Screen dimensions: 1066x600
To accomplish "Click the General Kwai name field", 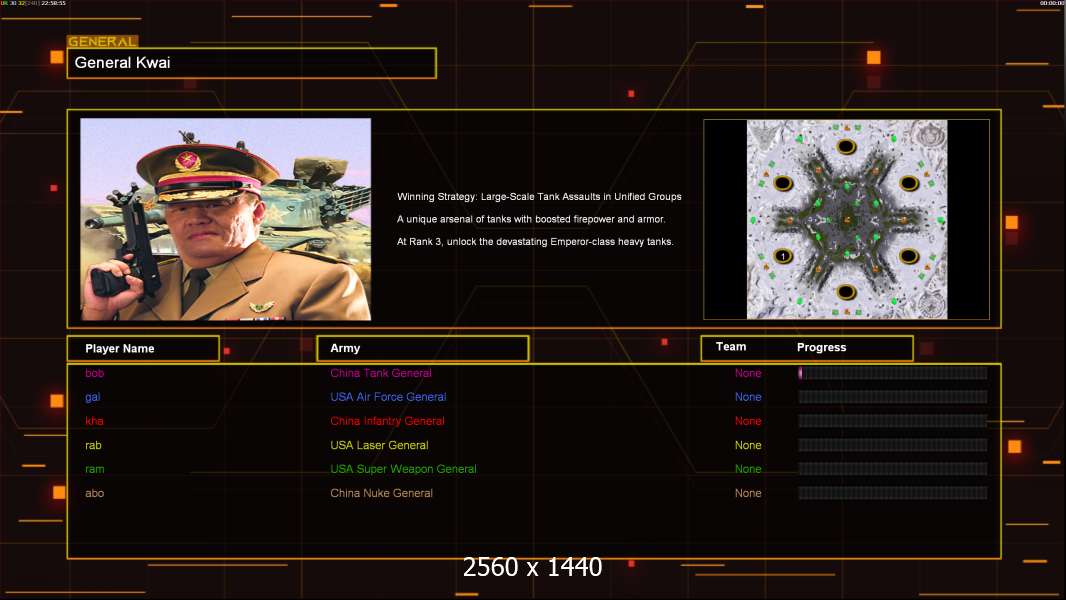I will (252, 63).
